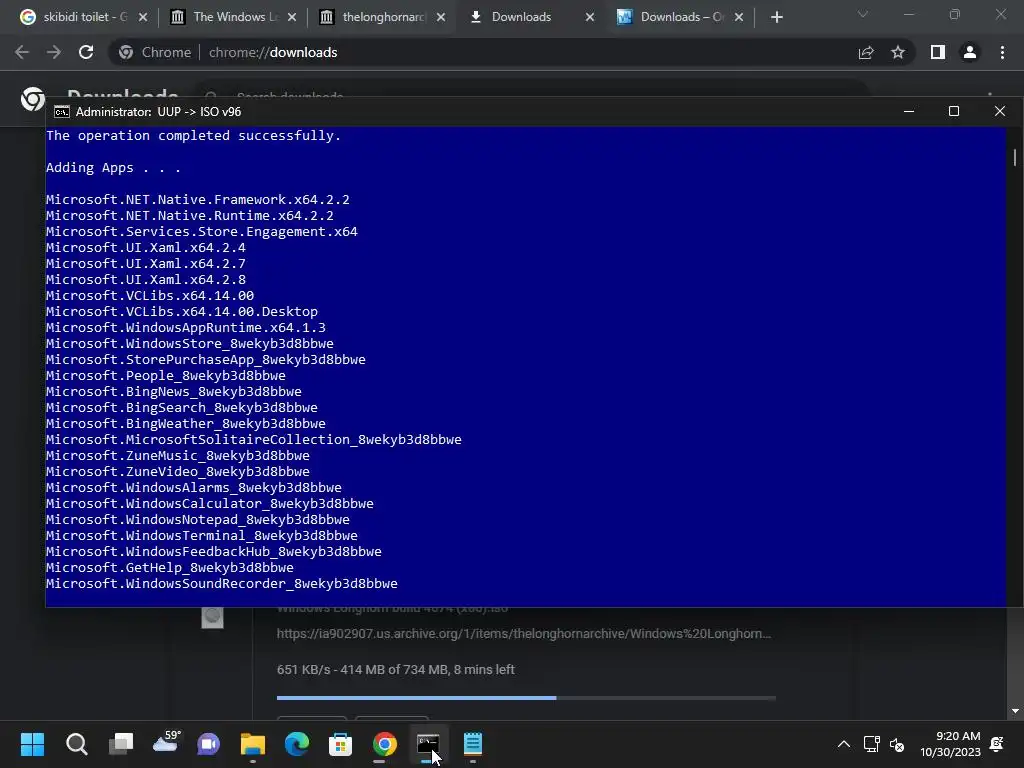1024x768 pixels.
Task: Share this page icon in address bar
Action: coord(866,52)
